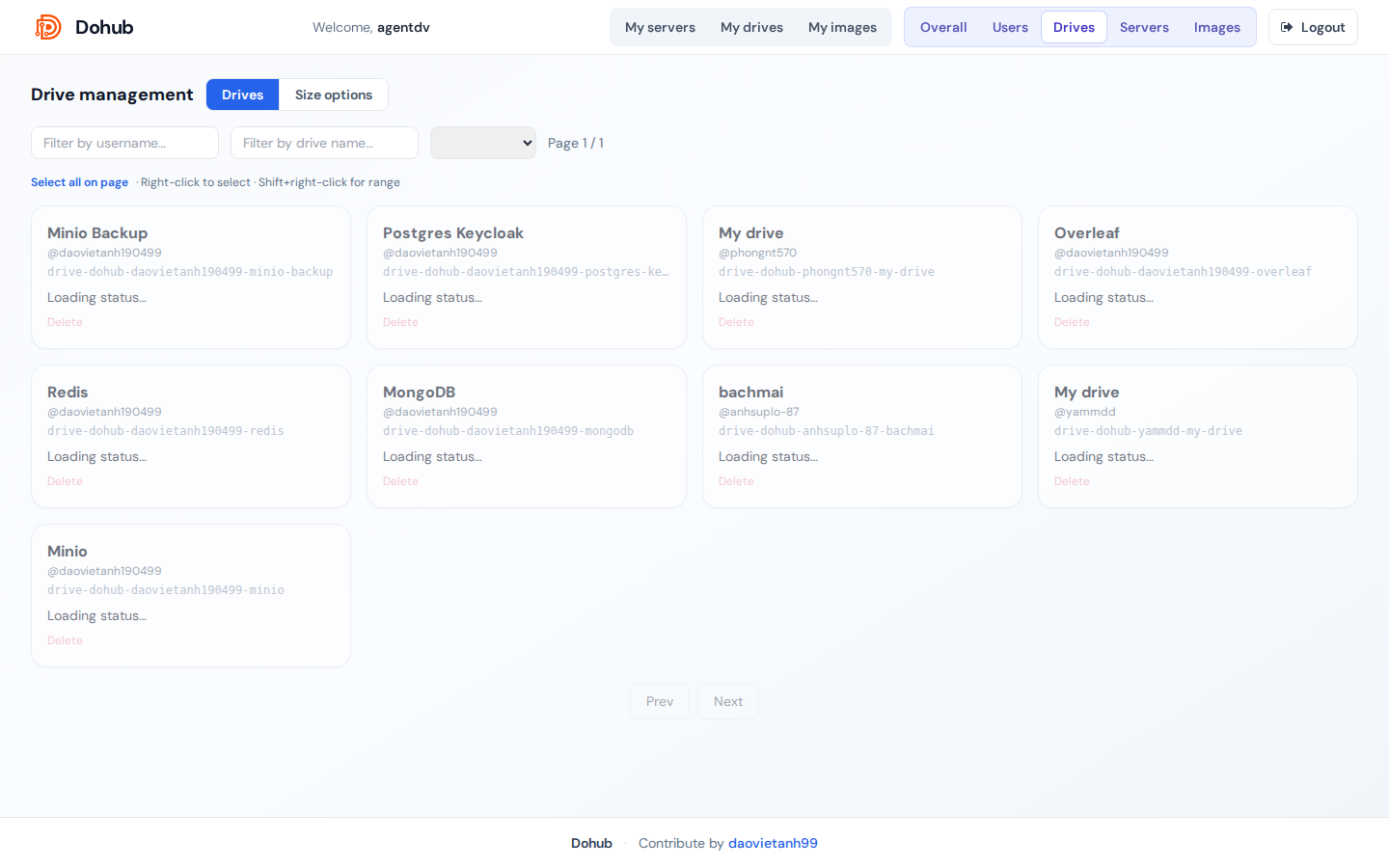Click username @anhsuplo-87
The width and height of the screenshot is (1389, 868).
click(759, 412)
